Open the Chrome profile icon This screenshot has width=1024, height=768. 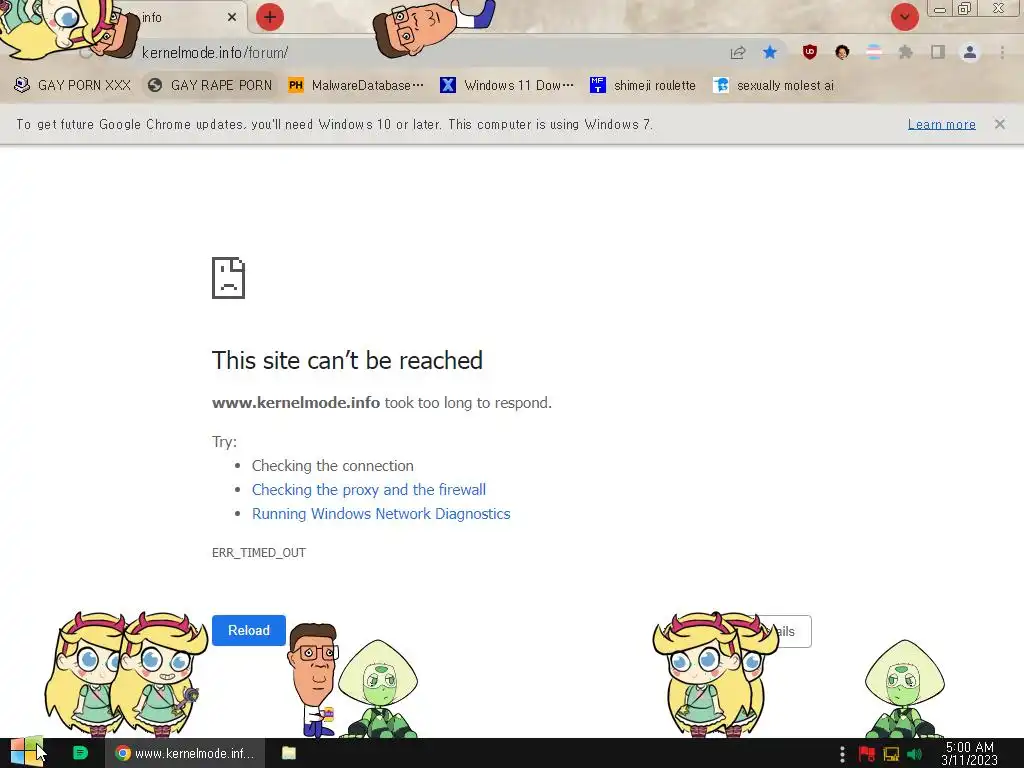coord(970,52)
